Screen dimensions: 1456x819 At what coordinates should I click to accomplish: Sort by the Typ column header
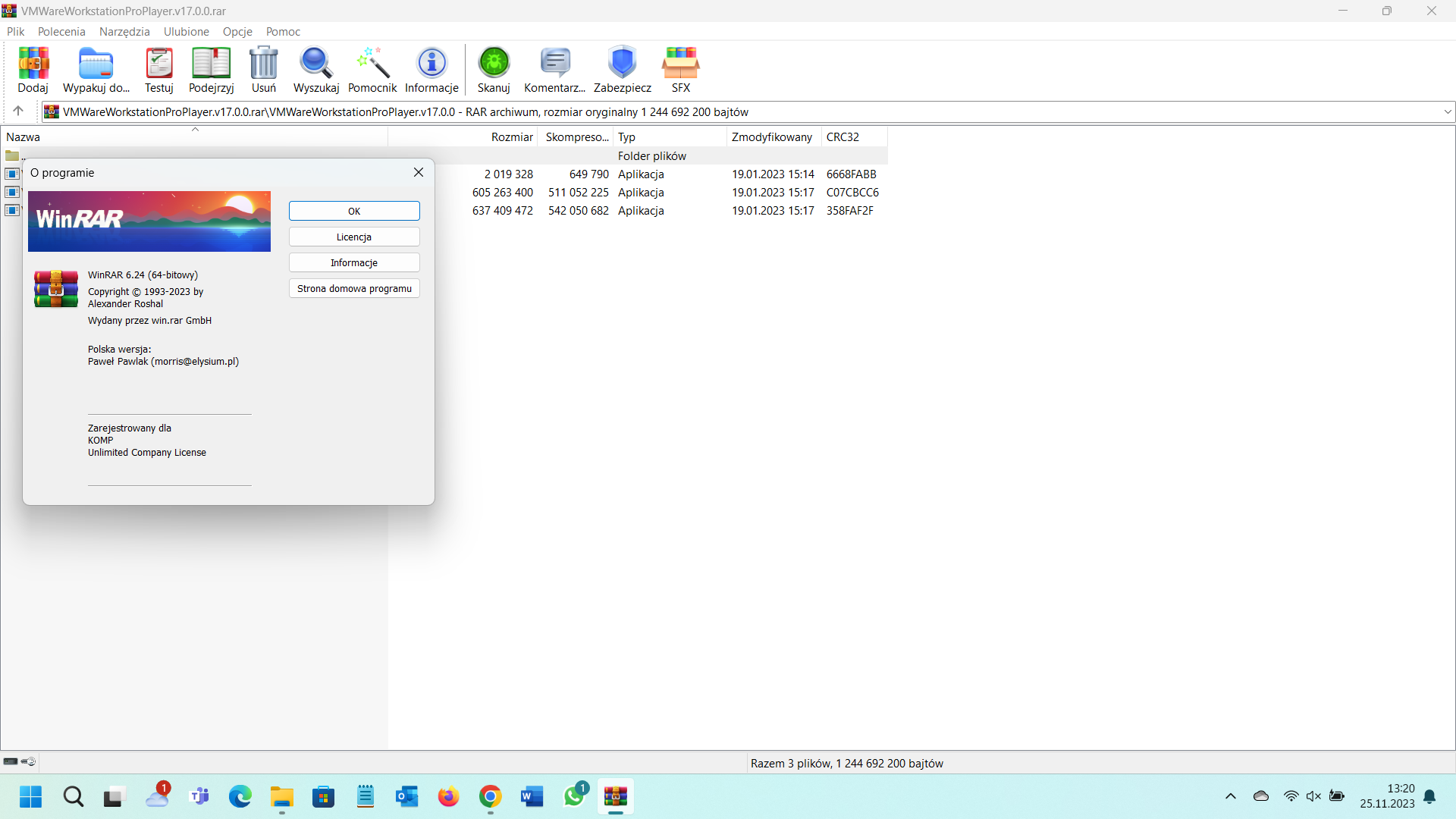point(670,136)
